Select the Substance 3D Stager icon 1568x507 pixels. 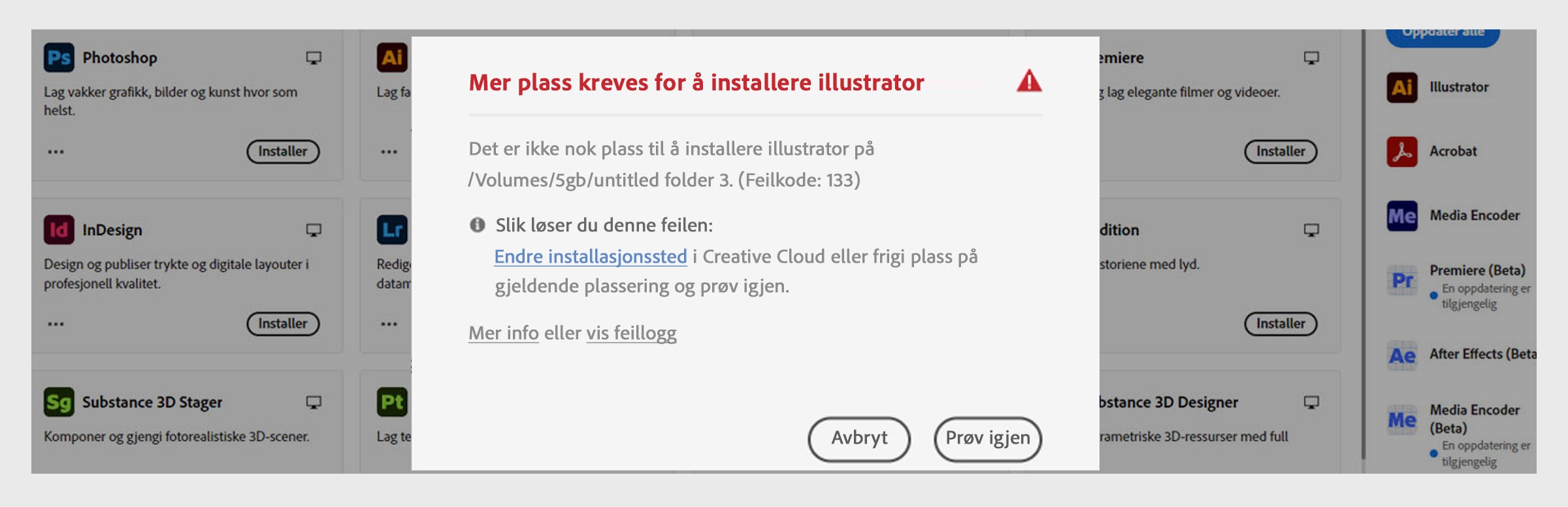click(59, 402)
